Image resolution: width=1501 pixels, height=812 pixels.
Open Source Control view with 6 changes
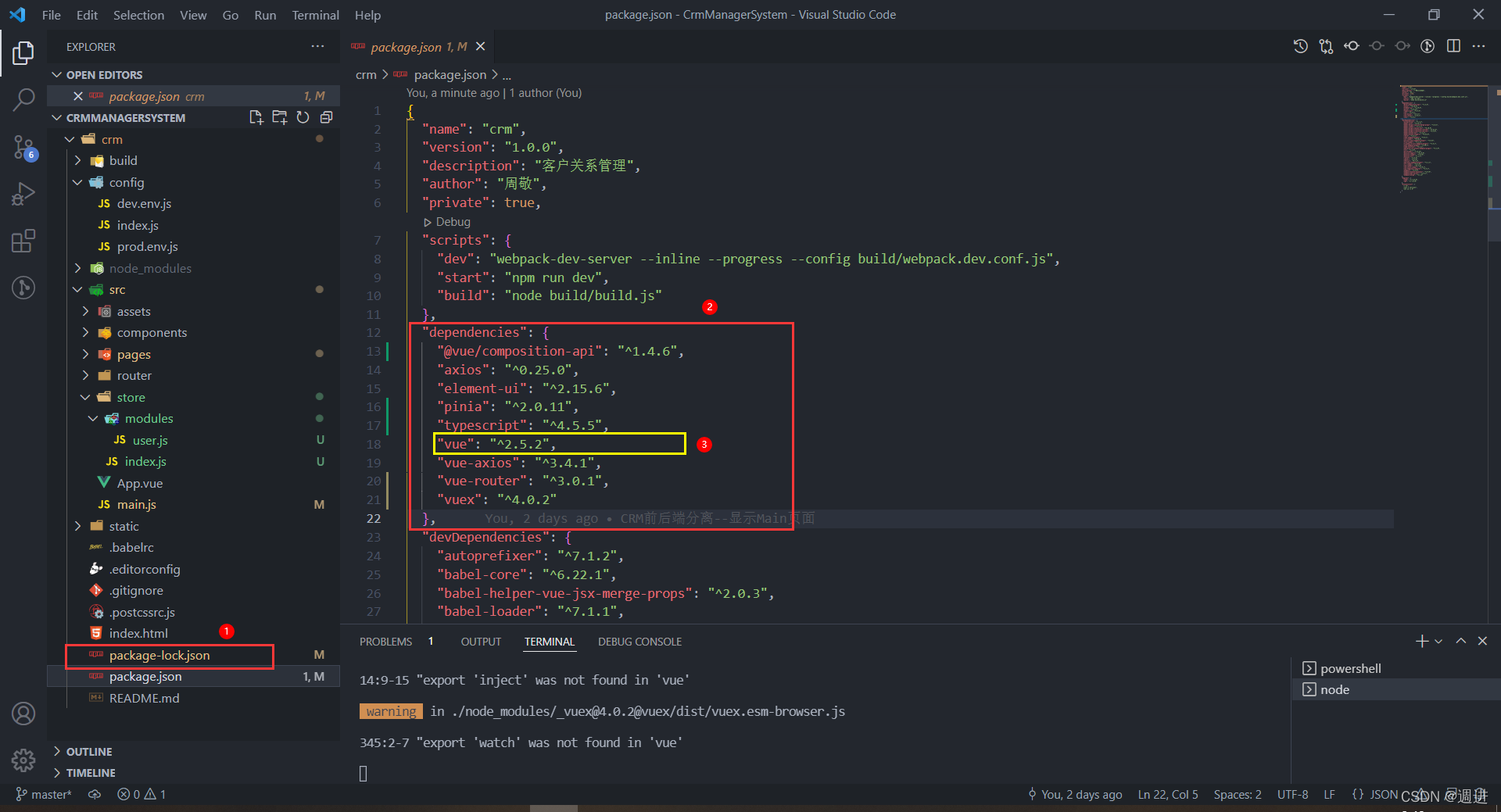click(x=23, y=146)
